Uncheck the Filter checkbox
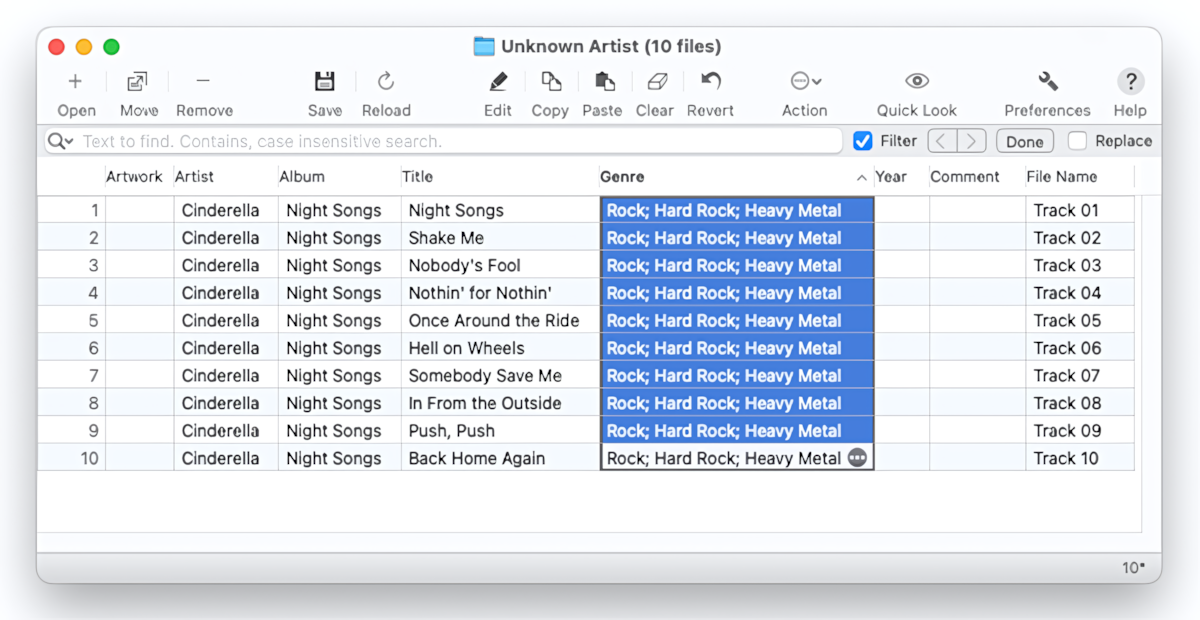 [863, 141]
